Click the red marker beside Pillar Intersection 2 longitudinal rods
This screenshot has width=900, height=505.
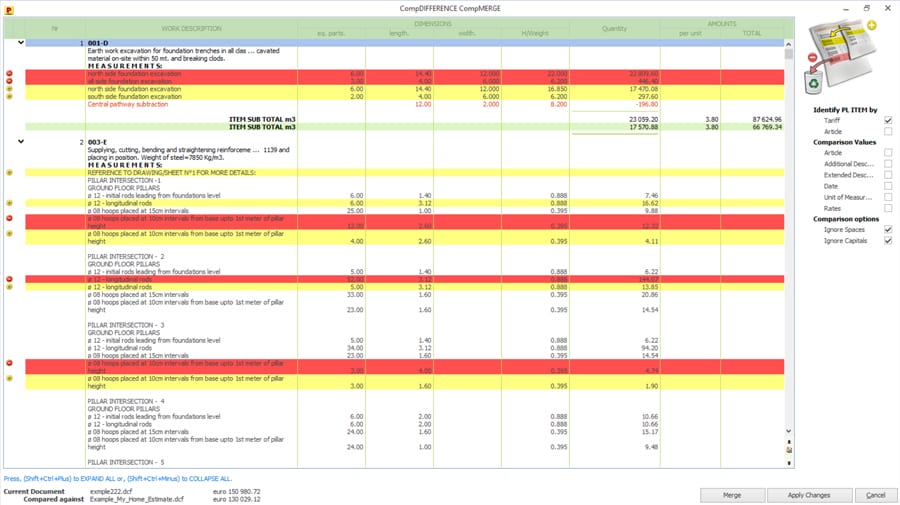(x=9, y=279)
